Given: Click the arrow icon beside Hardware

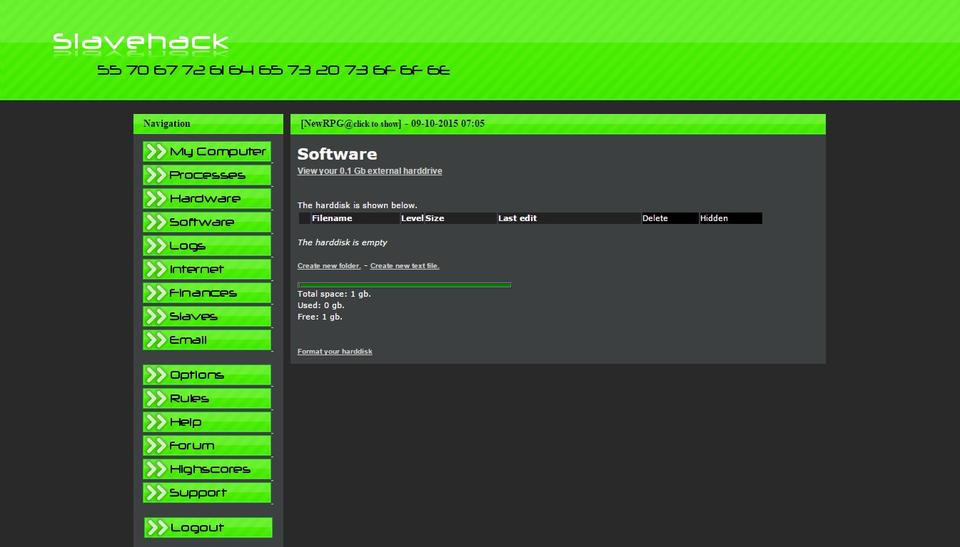Looking at the screenshot, I should (155, 199).
